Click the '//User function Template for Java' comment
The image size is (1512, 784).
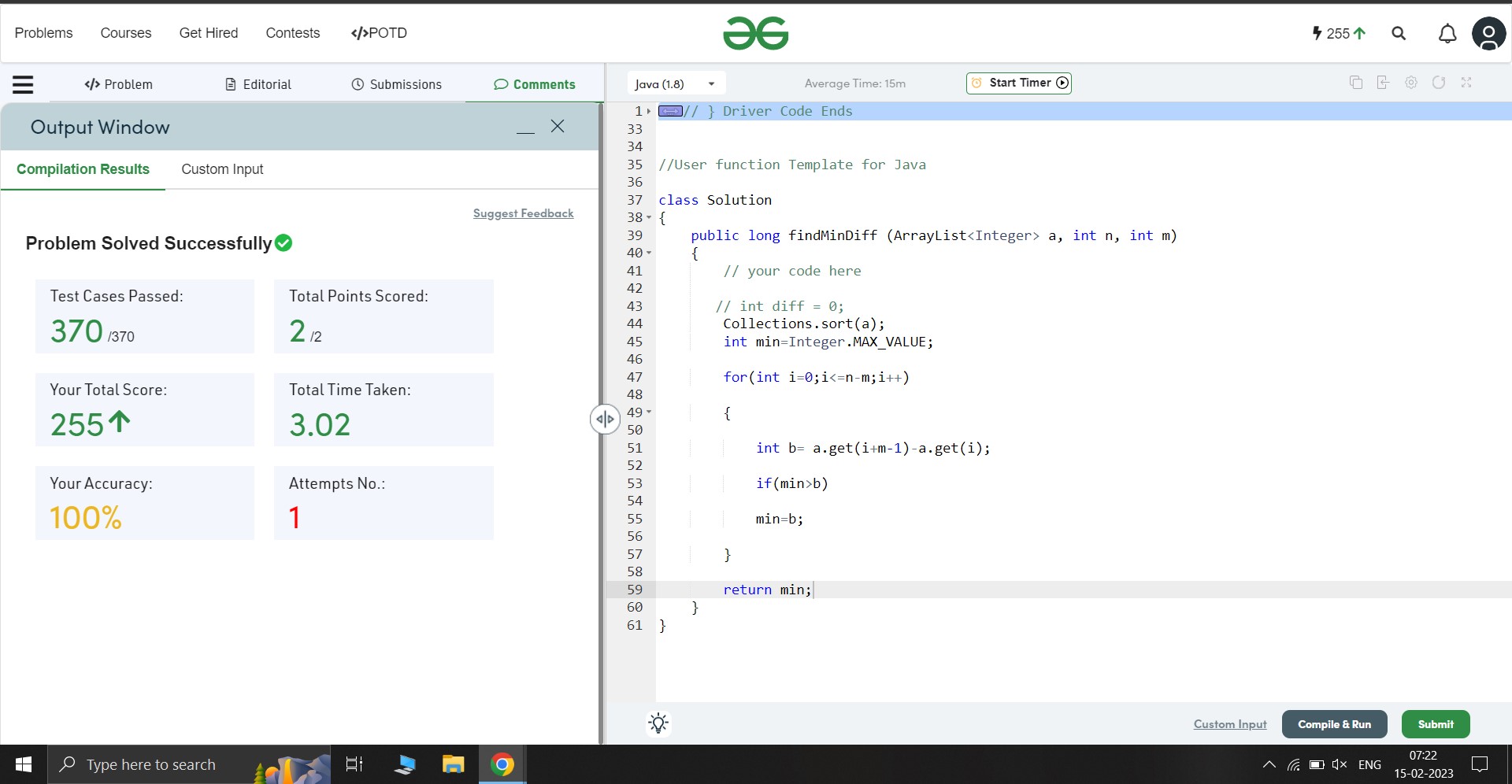pyautogui.click(x=792, y=165)
